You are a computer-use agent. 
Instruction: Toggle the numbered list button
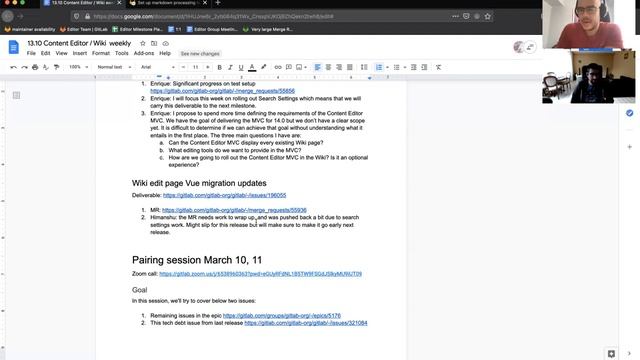(379, 67)
